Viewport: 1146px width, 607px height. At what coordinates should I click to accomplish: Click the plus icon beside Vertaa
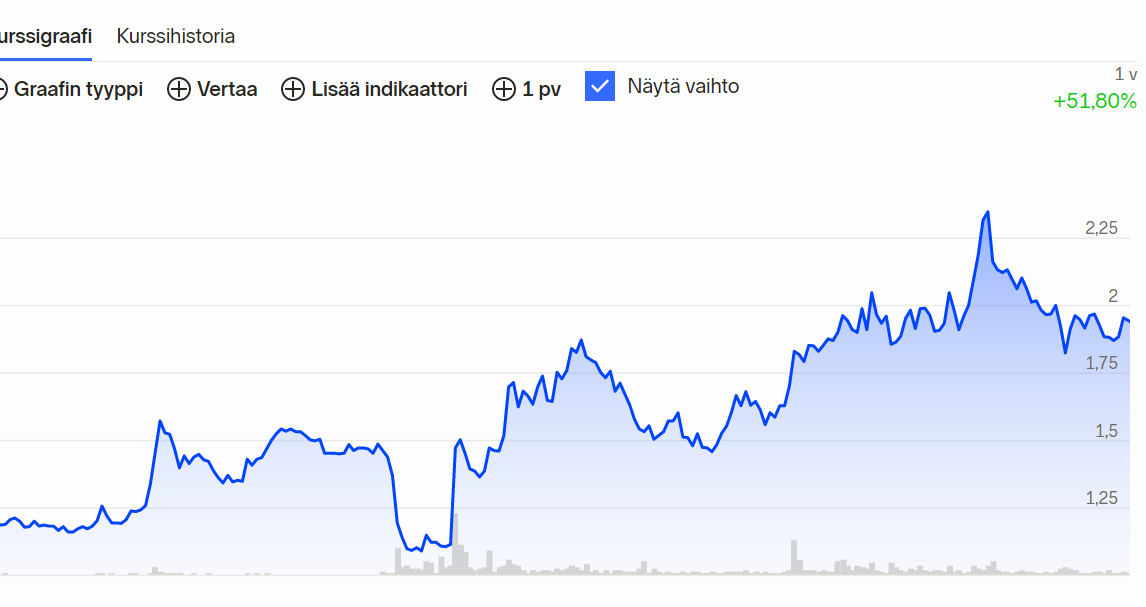(x=178, y=89)
